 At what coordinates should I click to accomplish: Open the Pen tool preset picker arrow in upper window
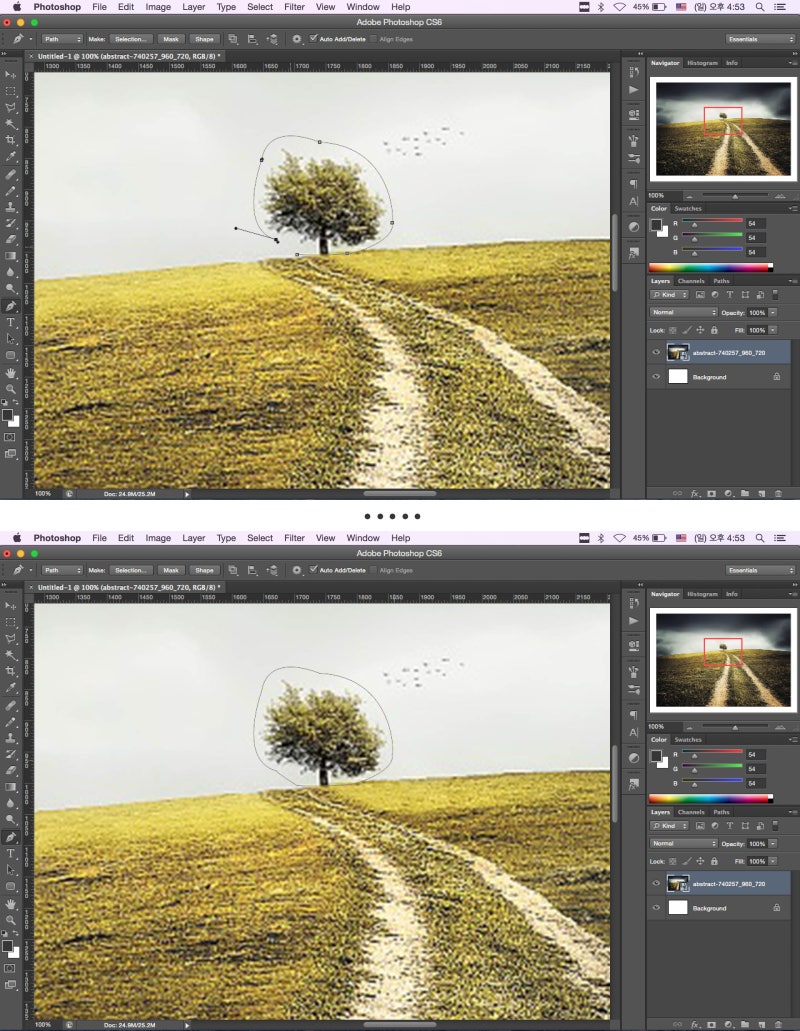pyautogui.click(x=30, y=39)
